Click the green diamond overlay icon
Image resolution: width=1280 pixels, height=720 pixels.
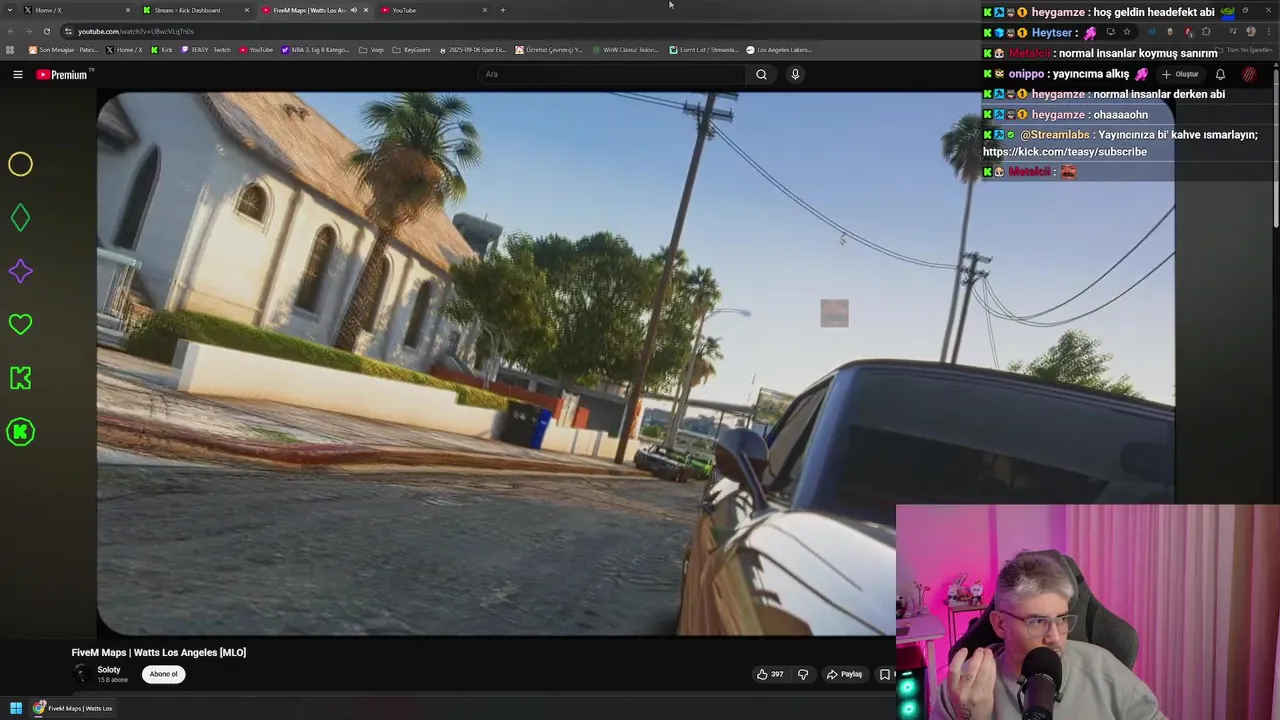pyautogui.click(x=20, y=217)
